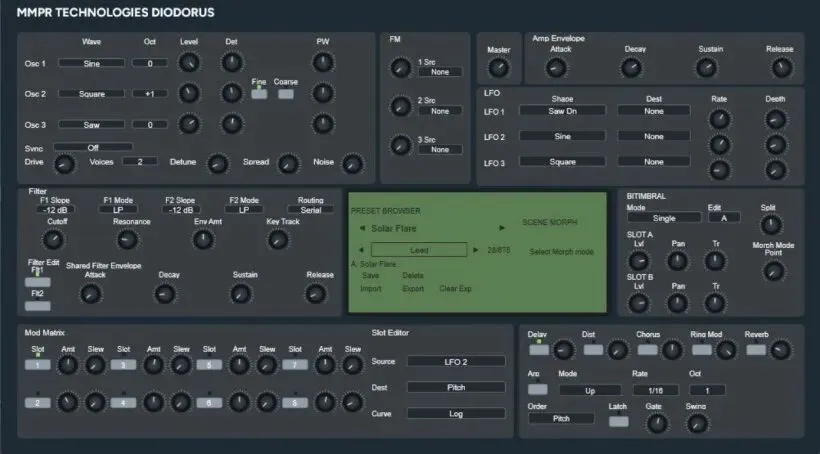Click the Env Amt knob
820x454 pixels.
click(x=203, y=240)
